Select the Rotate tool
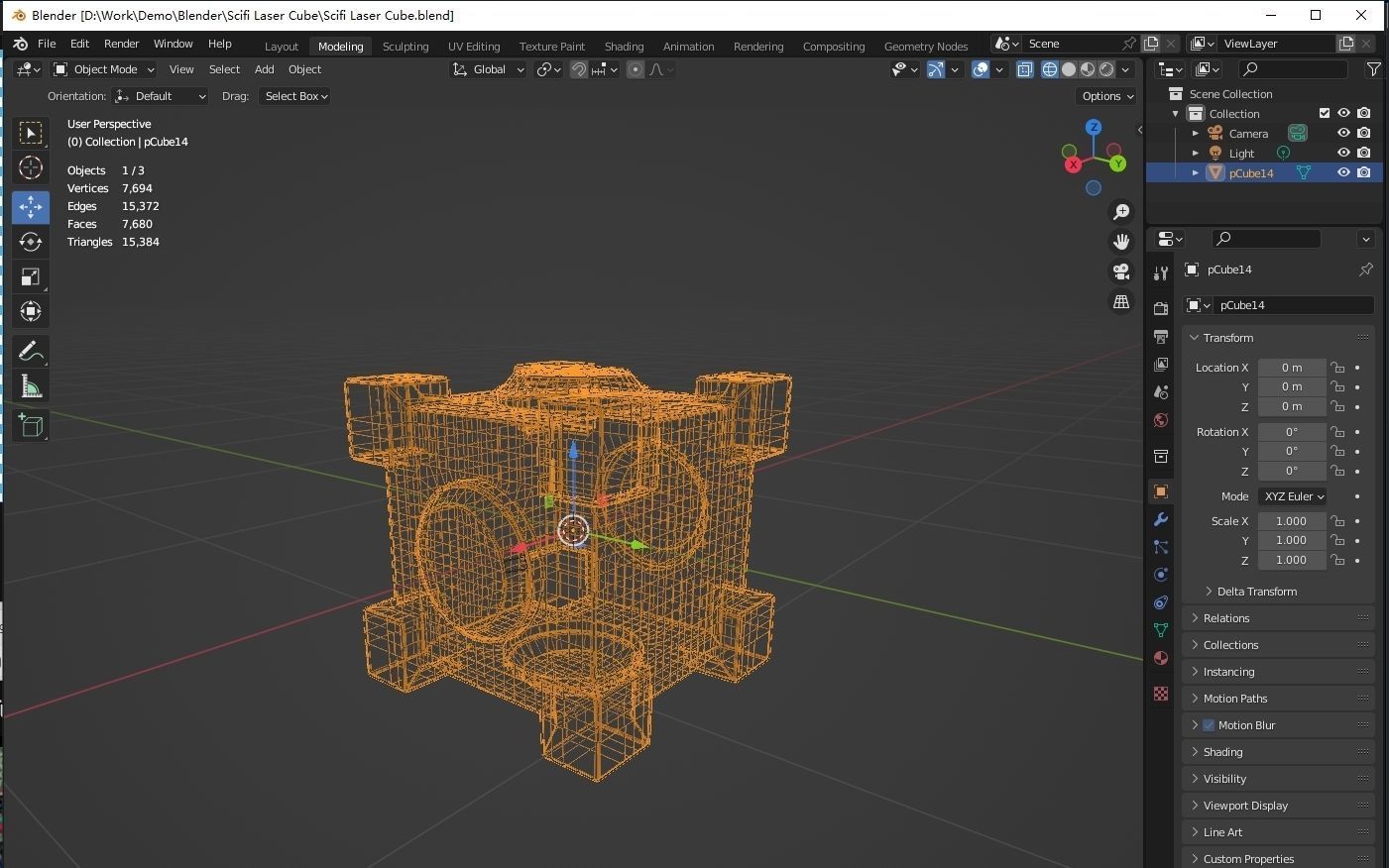1389x868 pixels. (31, 242)
